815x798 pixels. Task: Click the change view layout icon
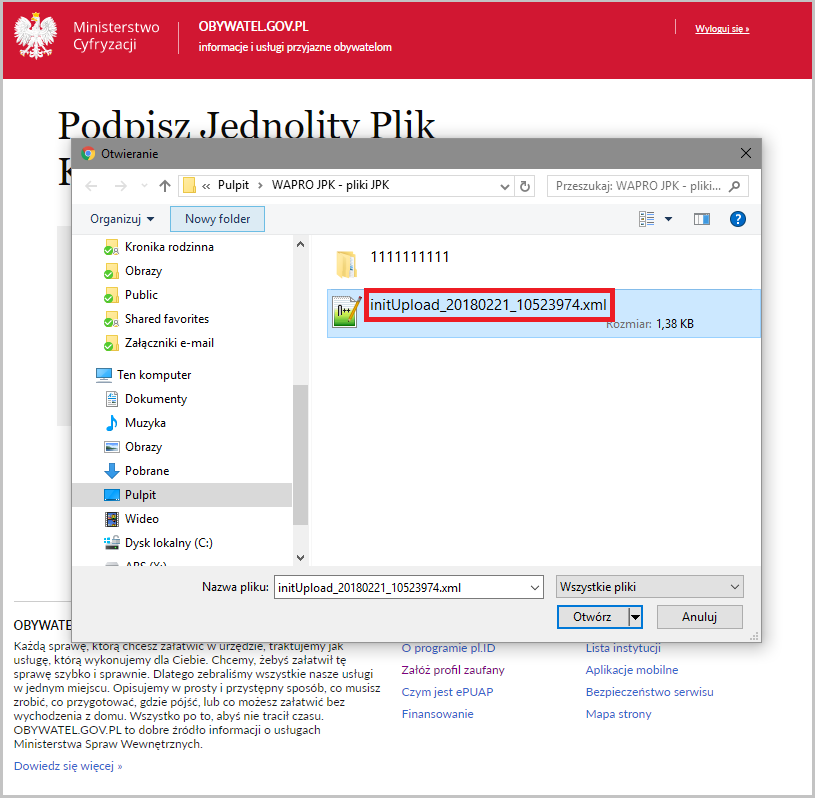pyautogui.click(x=646, y=218)
